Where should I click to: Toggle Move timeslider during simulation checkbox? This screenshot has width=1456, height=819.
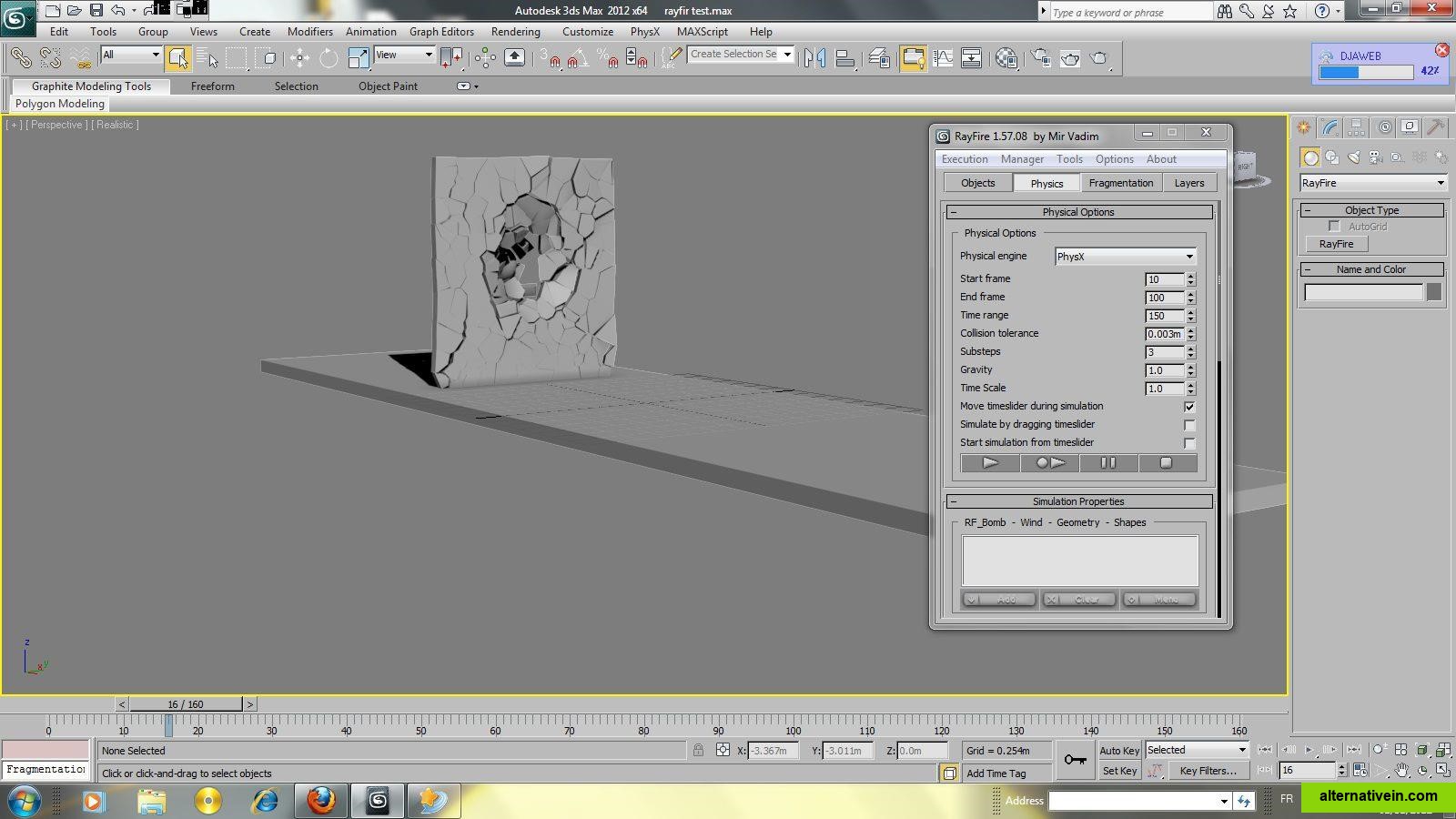[x=1189, y=407]
